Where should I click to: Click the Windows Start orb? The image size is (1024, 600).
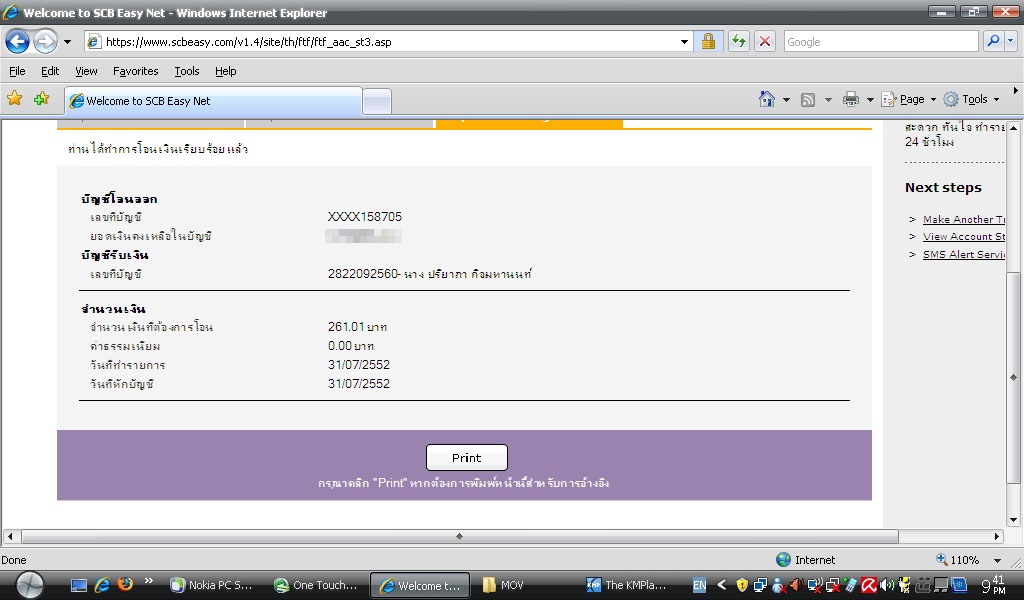coord(29,585)
